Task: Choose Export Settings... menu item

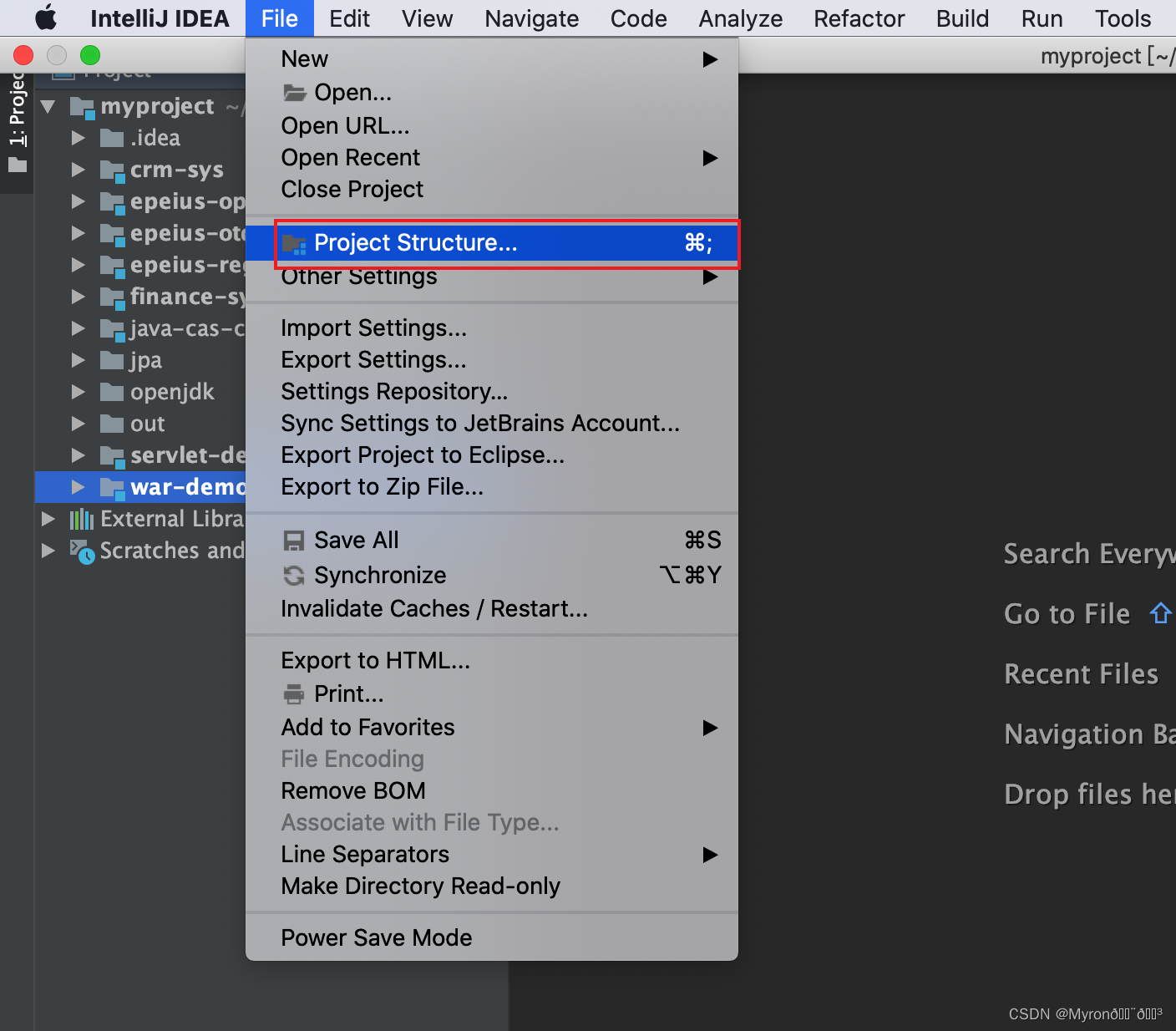Action: [x=492, y=360]
